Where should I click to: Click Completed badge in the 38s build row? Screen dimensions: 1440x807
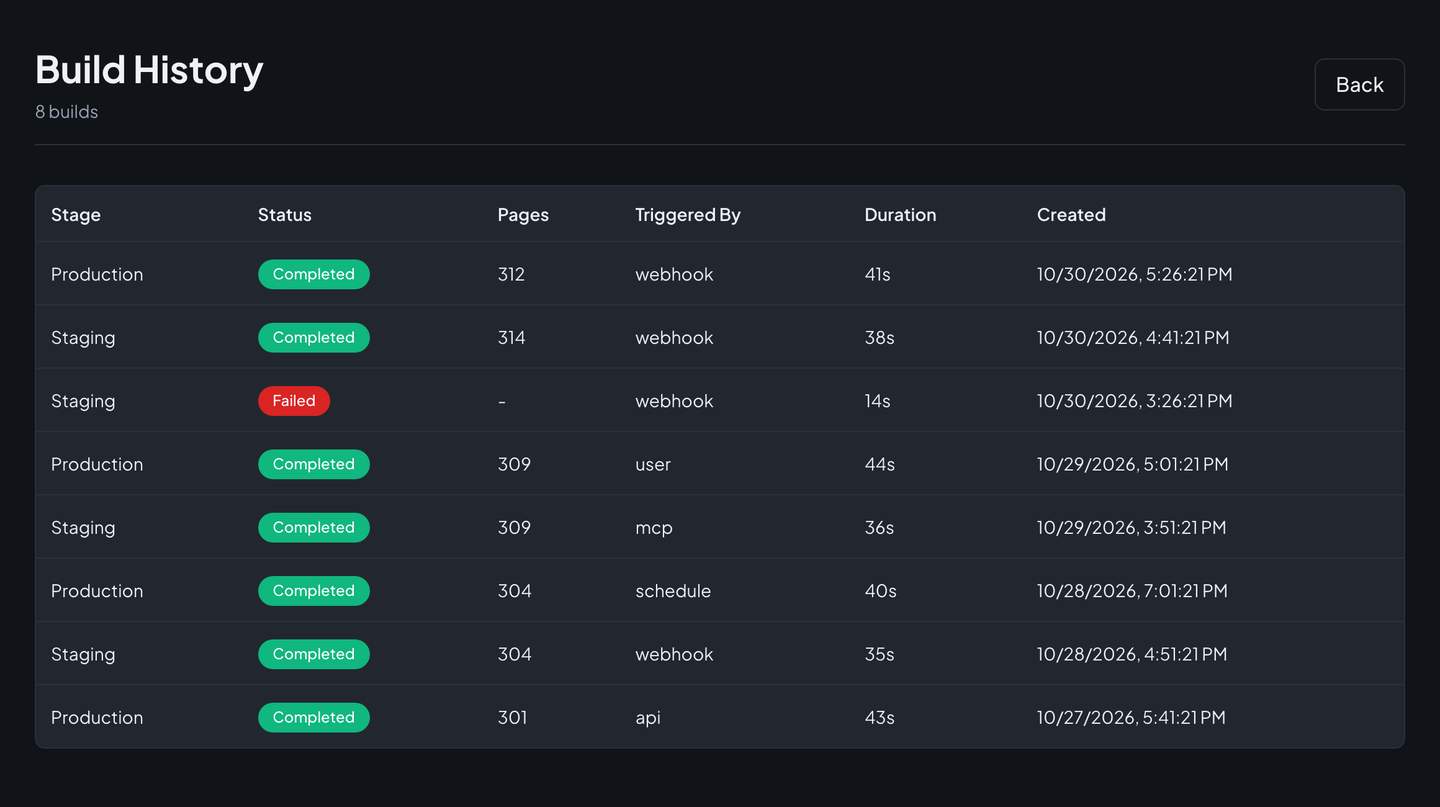(x=314, y=337)
